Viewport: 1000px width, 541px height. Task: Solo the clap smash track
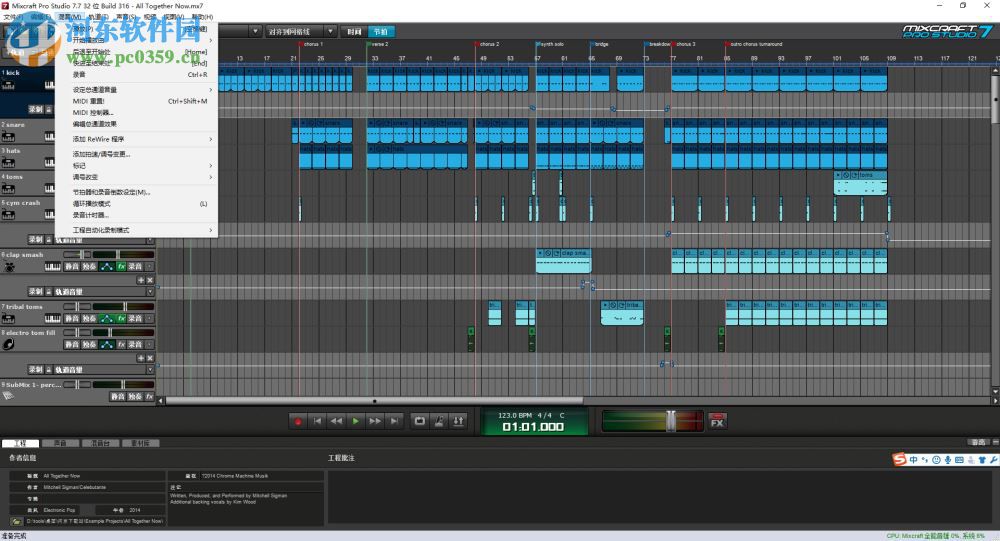(89, 267)
